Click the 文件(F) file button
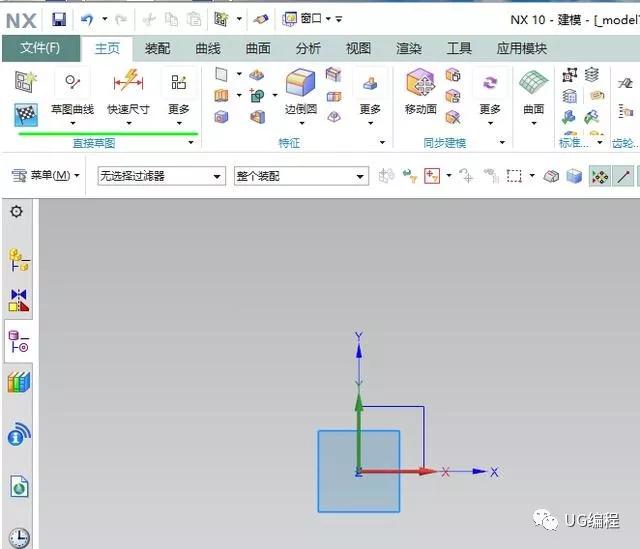This screenshot has width=640, height=549. tap(40, 48)
